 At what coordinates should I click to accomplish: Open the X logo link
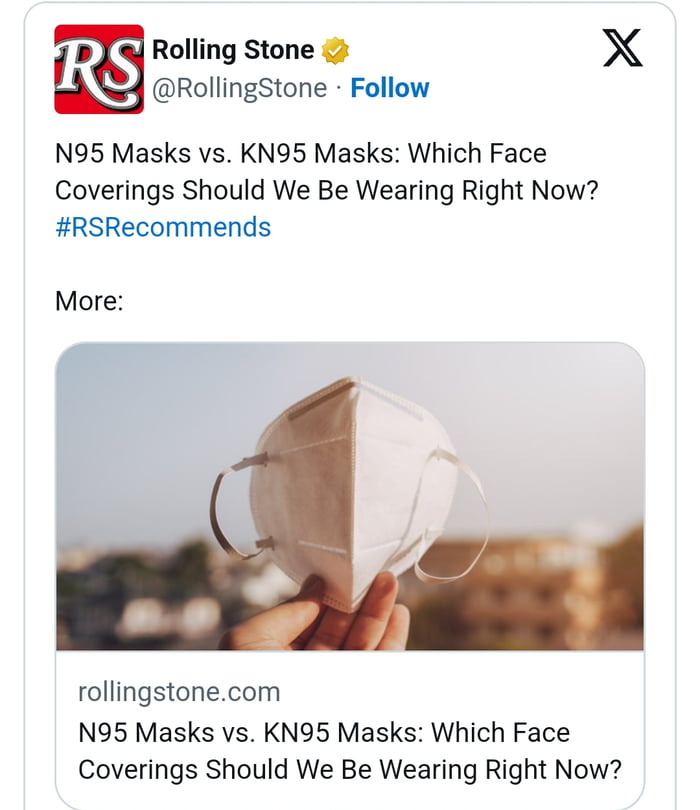[x=622, y=49]
